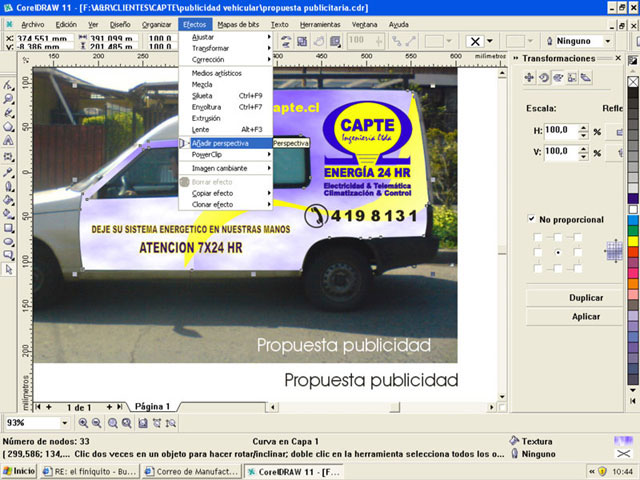
Task: Go to the last page using navigator arrow
Action: [120, 407]
